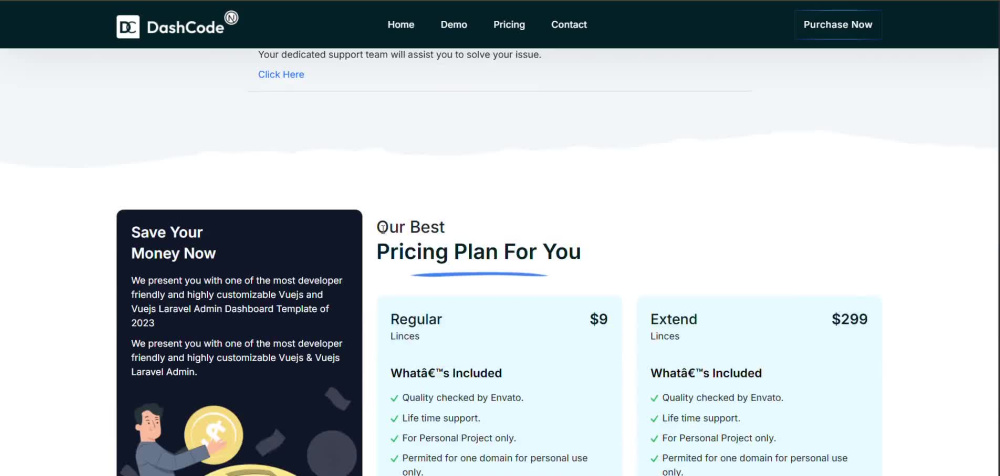The width and height of the screenshot is (1000, 476).
Task: Click checkmark beside Extend Life time support
Action: [x=654, y=419]
